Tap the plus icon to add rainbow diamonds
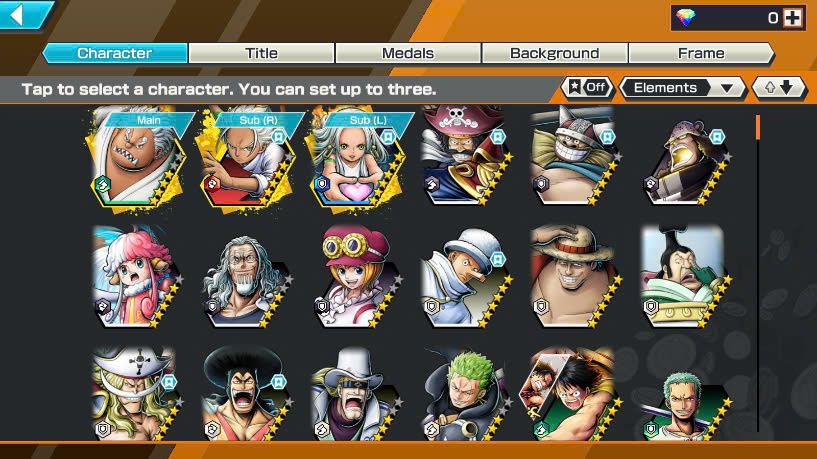817x459 pixels. coord(793,18)
